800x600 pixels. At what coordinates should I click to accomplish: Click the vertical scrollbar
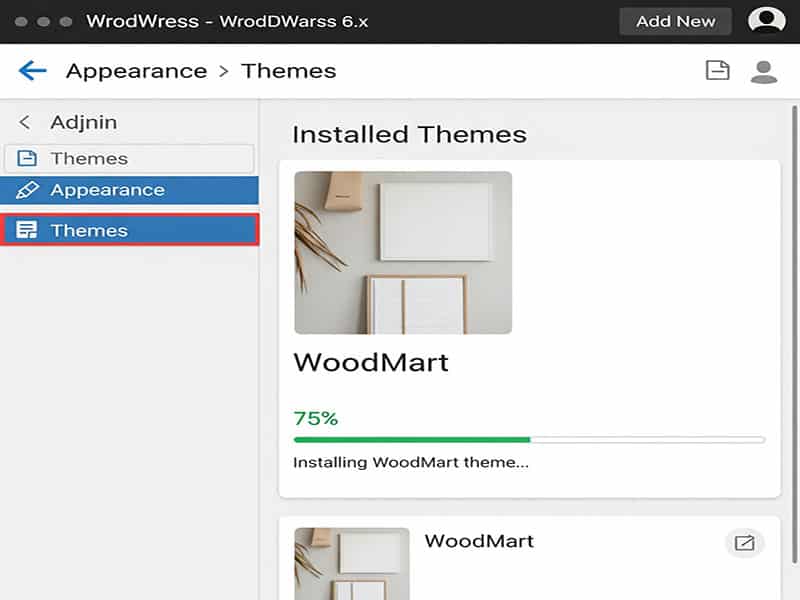pos(794,335)
